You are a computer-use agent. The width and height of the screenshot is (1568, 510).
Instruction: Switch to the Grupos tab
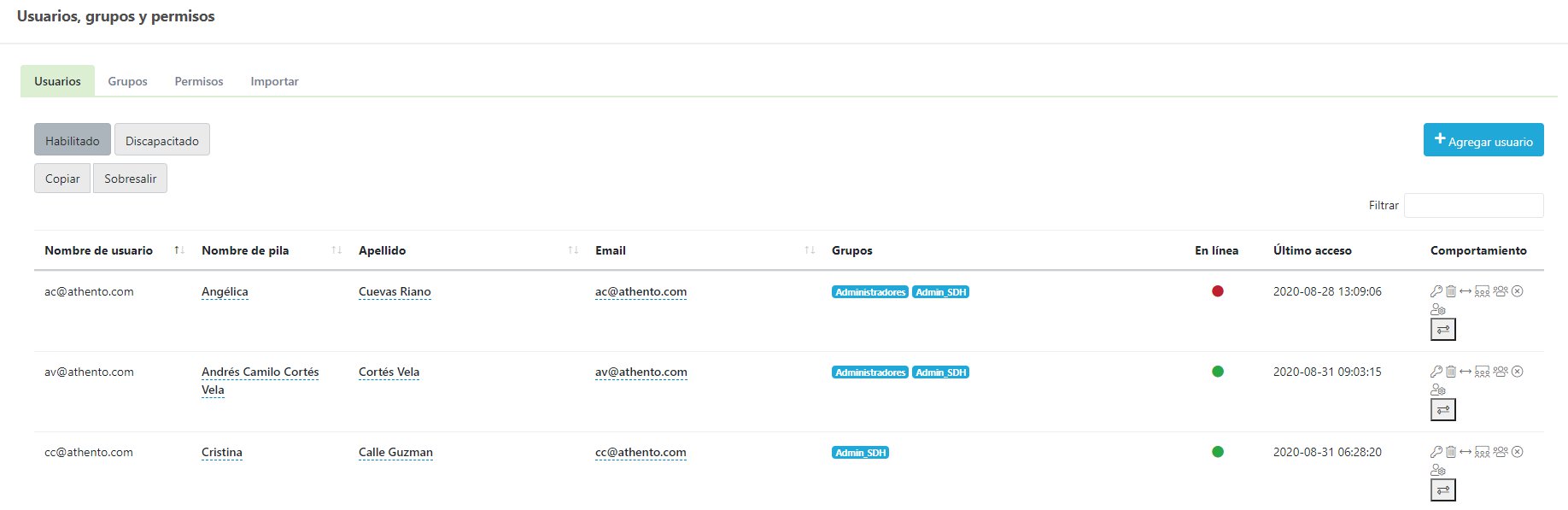tap(127, 81)
